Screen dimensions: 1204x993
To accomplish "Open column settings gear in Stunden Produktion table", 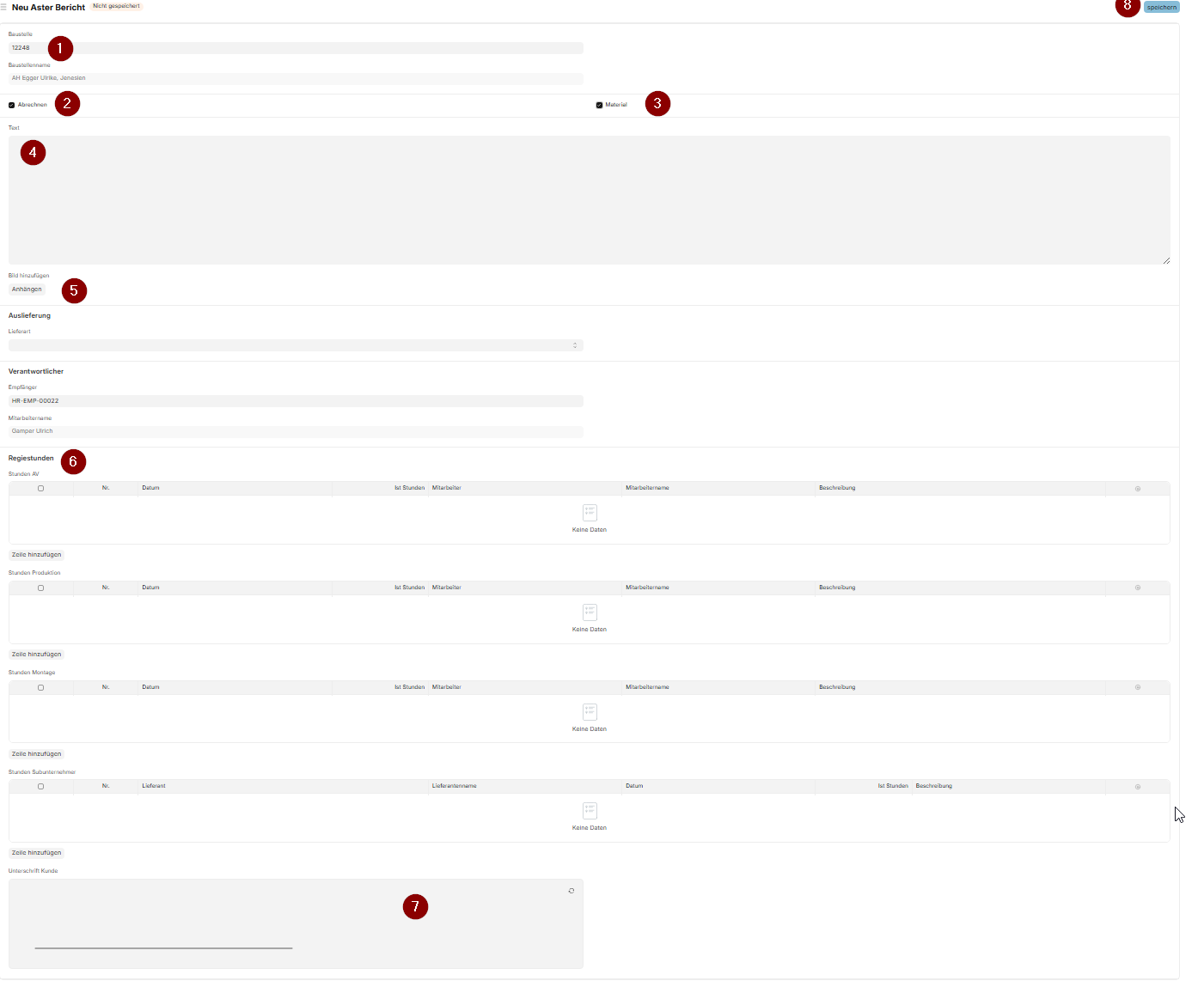I will click(x=1137, y=588).
